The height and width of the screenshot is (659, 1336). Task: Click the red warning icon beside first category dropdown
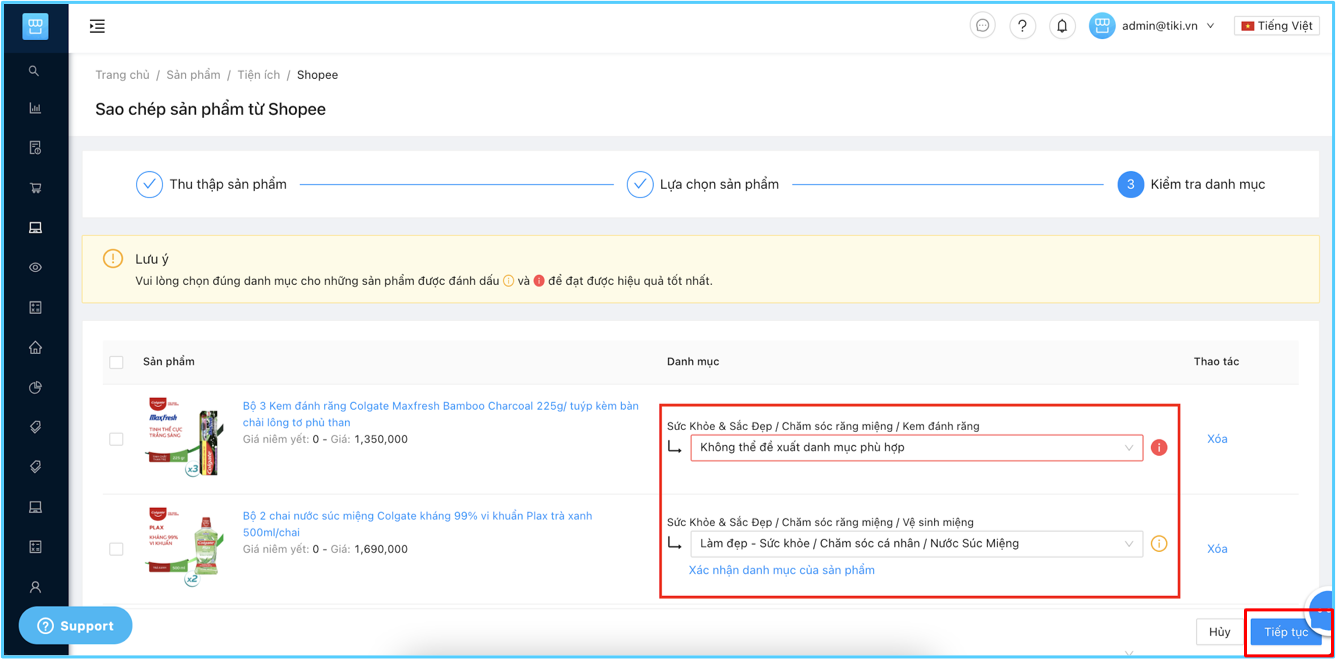pyautogui.click(x=1159, y=447)
